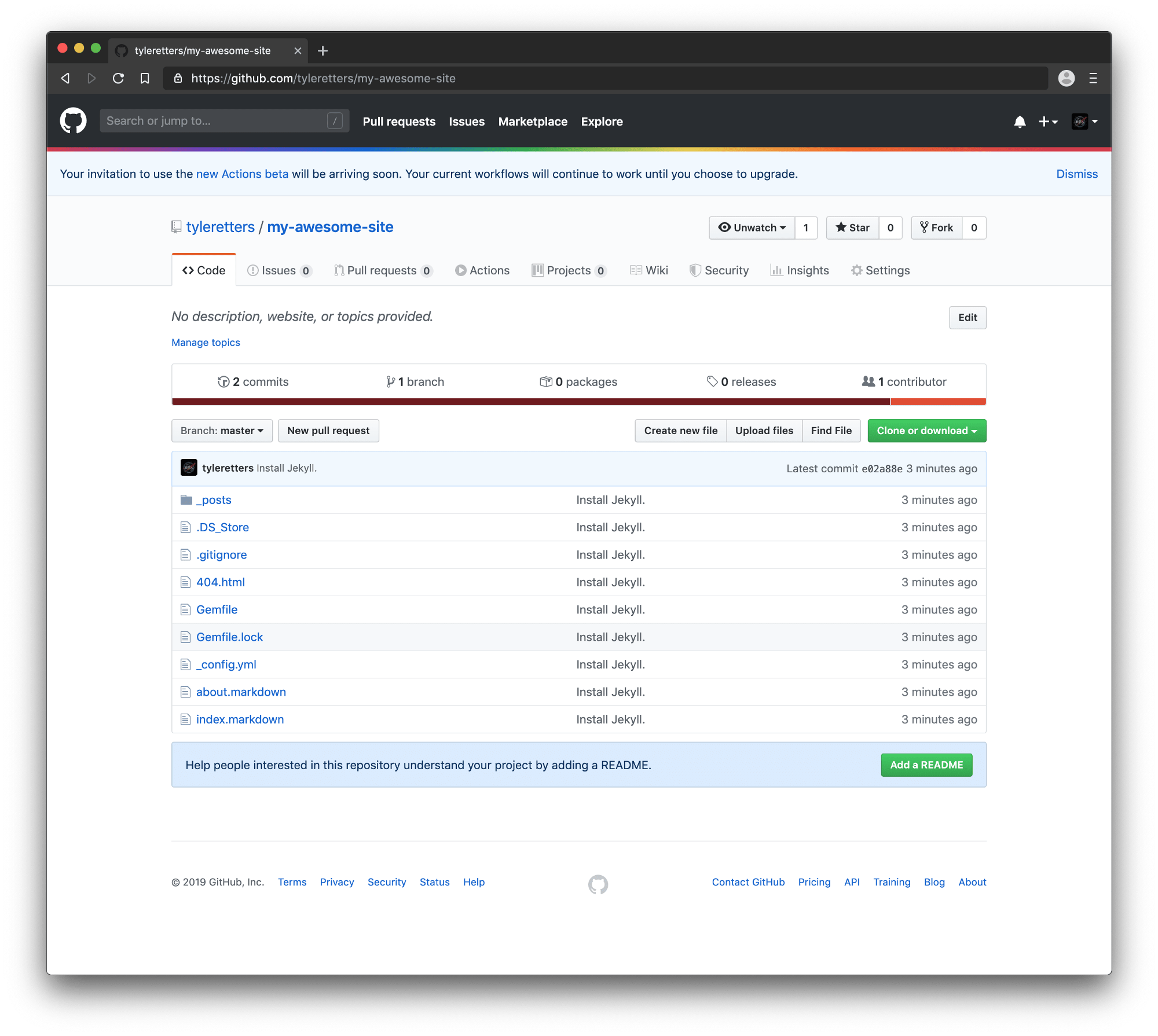Click the file icon beside _config.yml
Screen dimensions: 1158x1036
click(185, 664)
